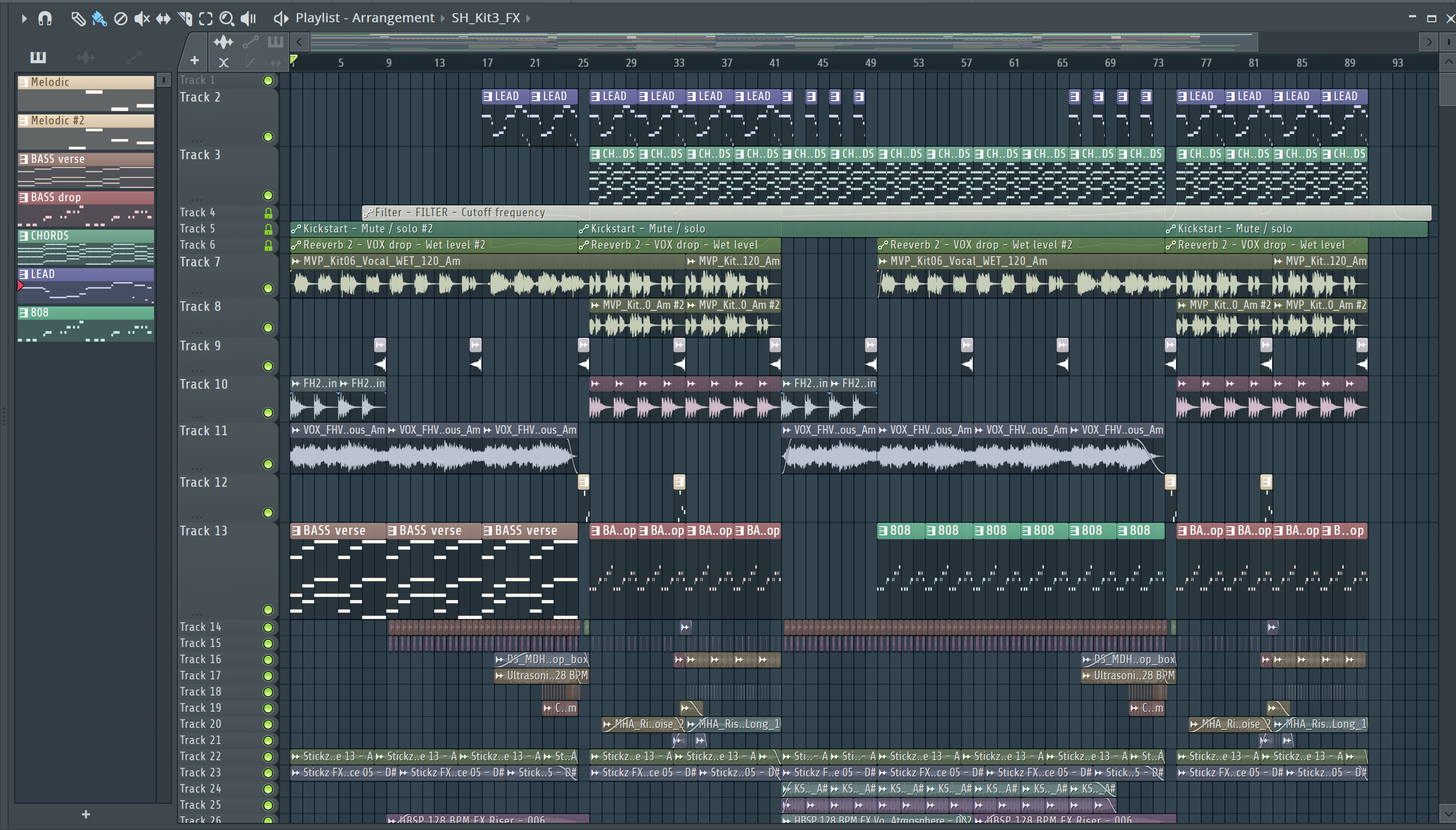Toggle the automation clip focus icon
Image resolution: width=1456 pixels, height=830 pixels.
coord(250,41)
